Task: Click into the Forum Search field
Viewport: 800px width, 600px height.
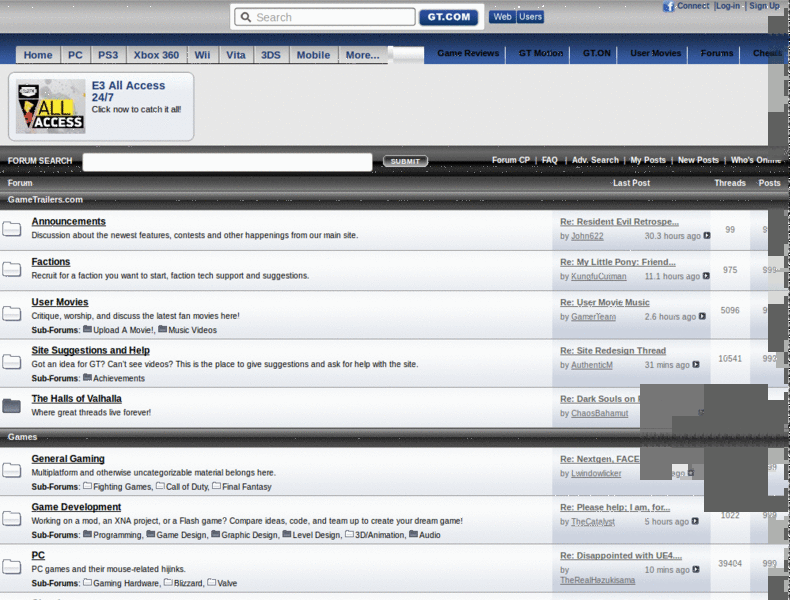Action: [228, 162]
